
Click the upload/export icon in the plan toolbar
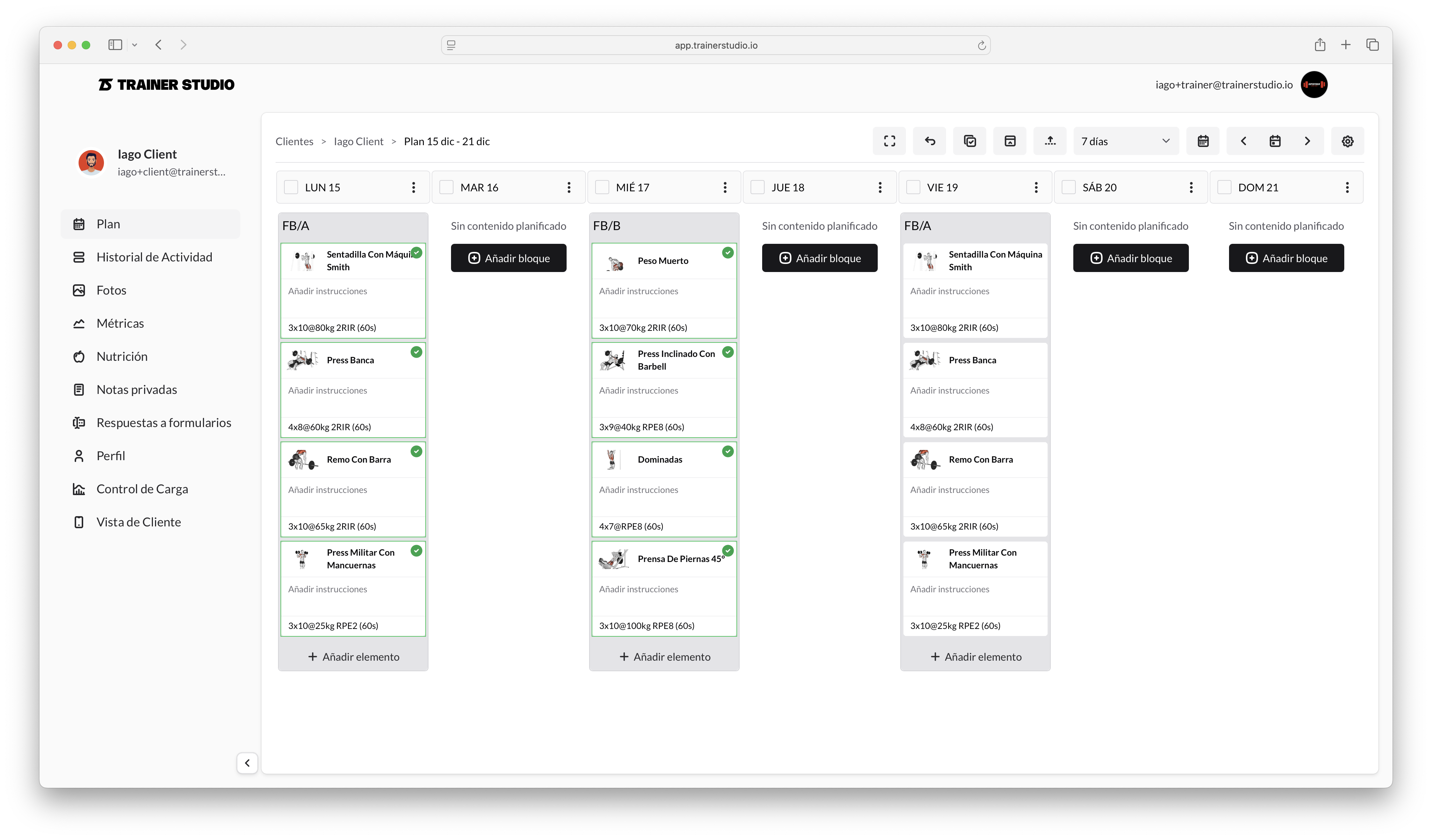(x=1050, y=141)
